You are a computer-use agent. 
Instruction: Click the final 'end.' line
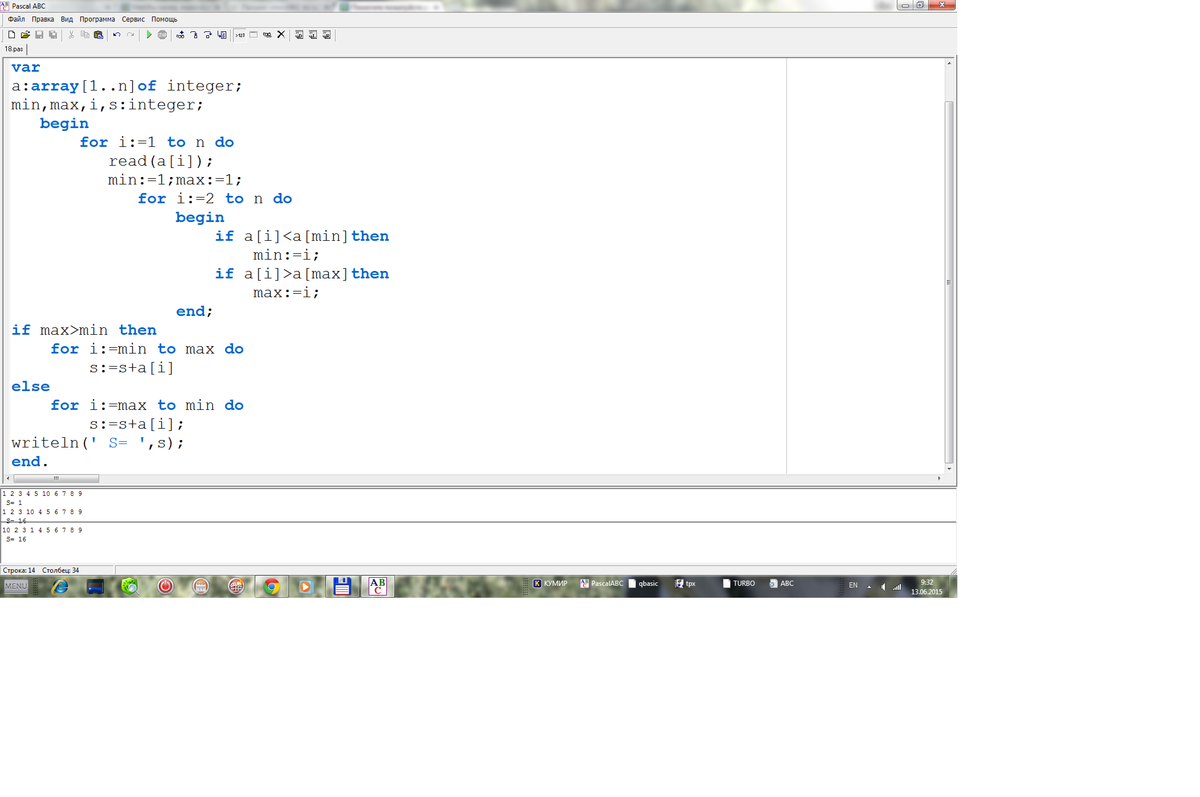point(30,462)
